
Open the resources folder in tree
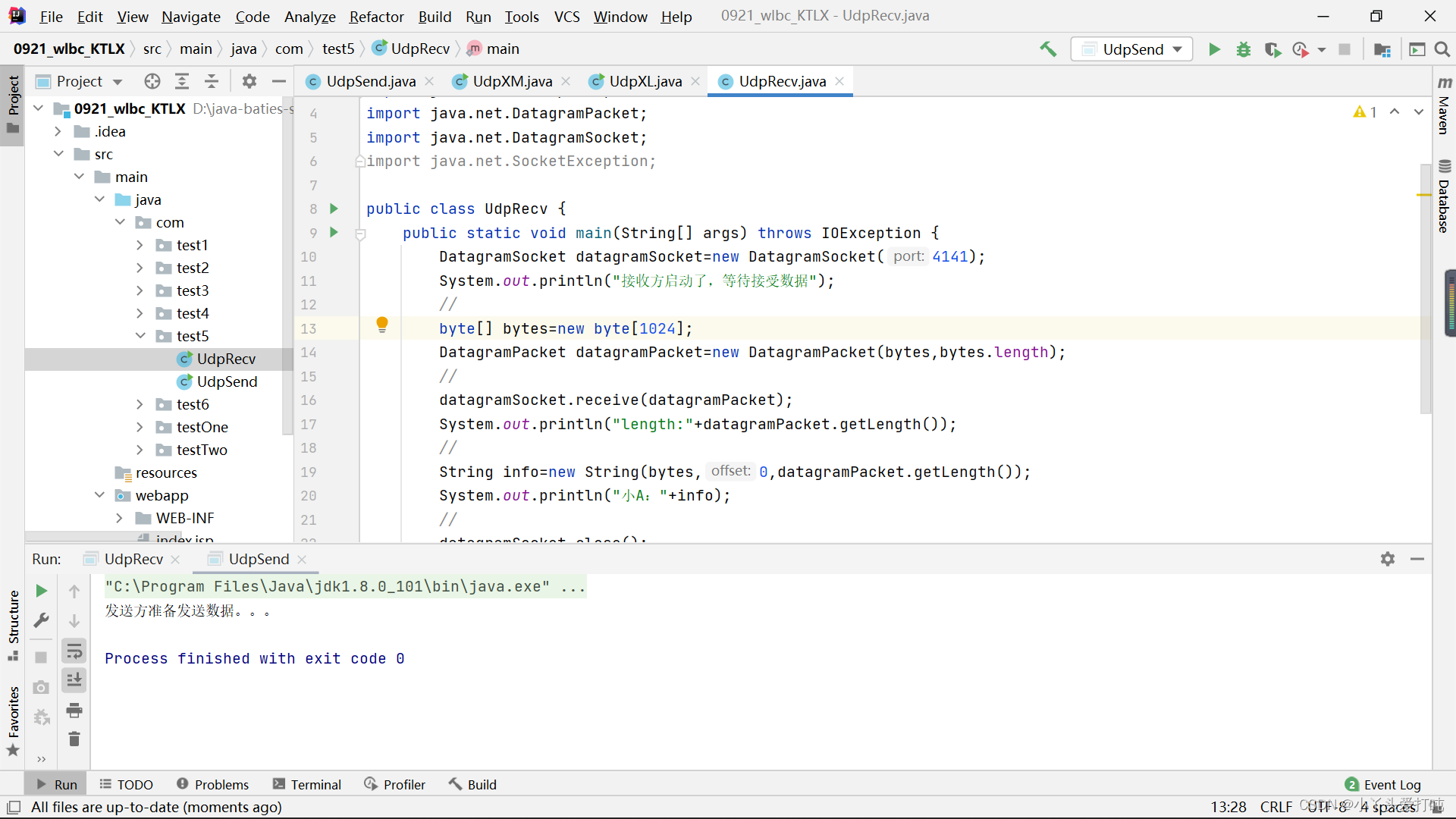pyautogui.click(x=166, y=472)
